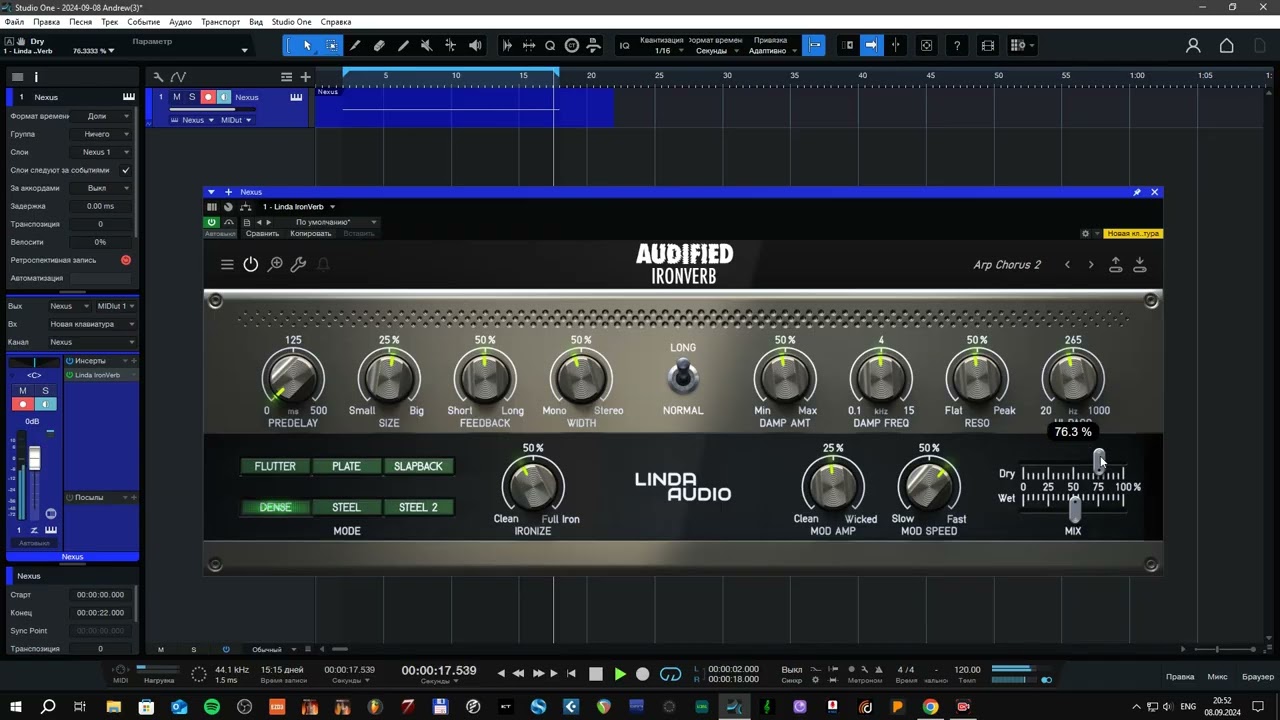
Task: Click the stop button in transport
Action: point(596,674)
